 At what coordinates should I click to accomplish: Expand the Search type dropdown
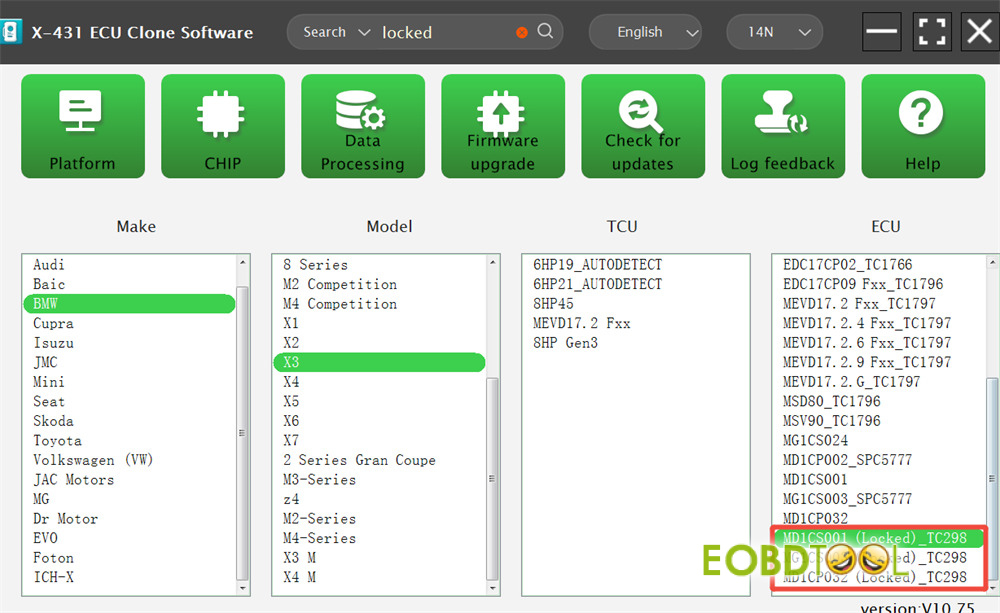335,32
